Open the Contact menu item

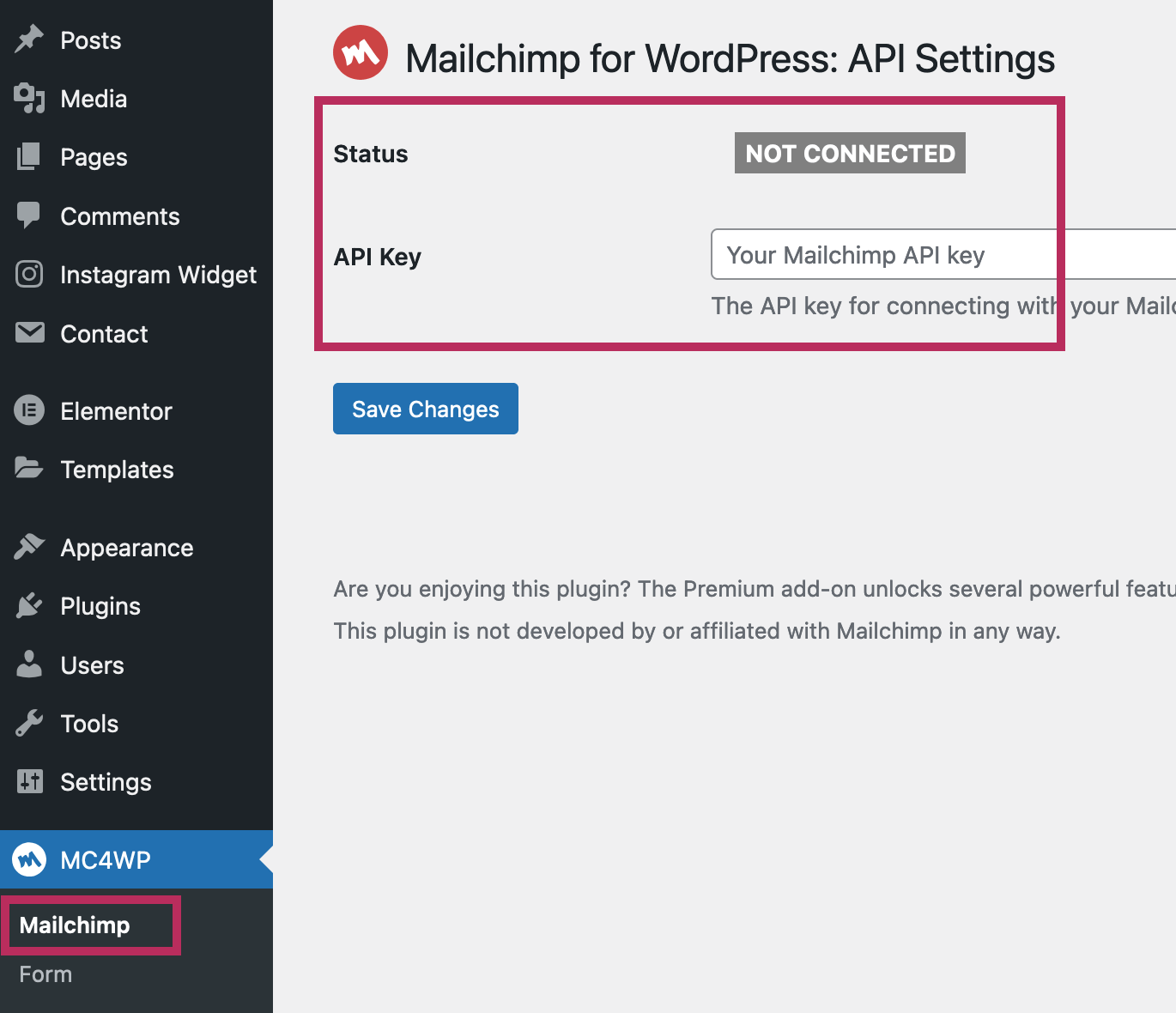click(104, 334)
